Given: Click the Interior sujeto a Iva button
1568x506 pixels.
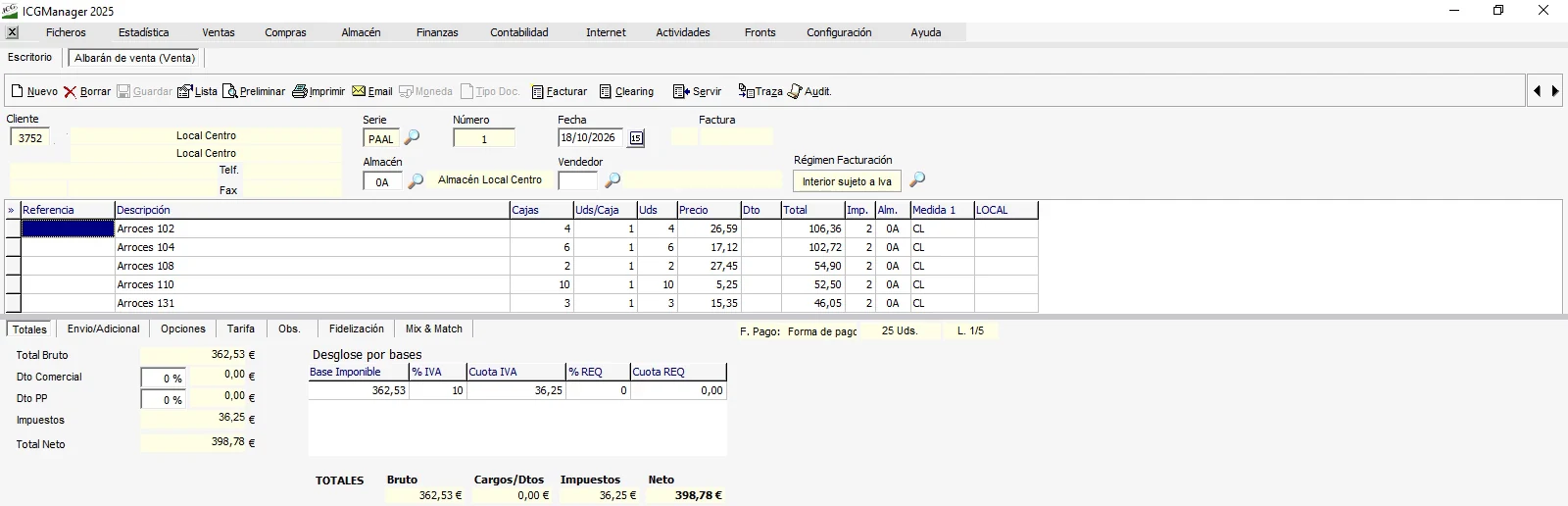Looking at the screenshot, I should (847, 181).
